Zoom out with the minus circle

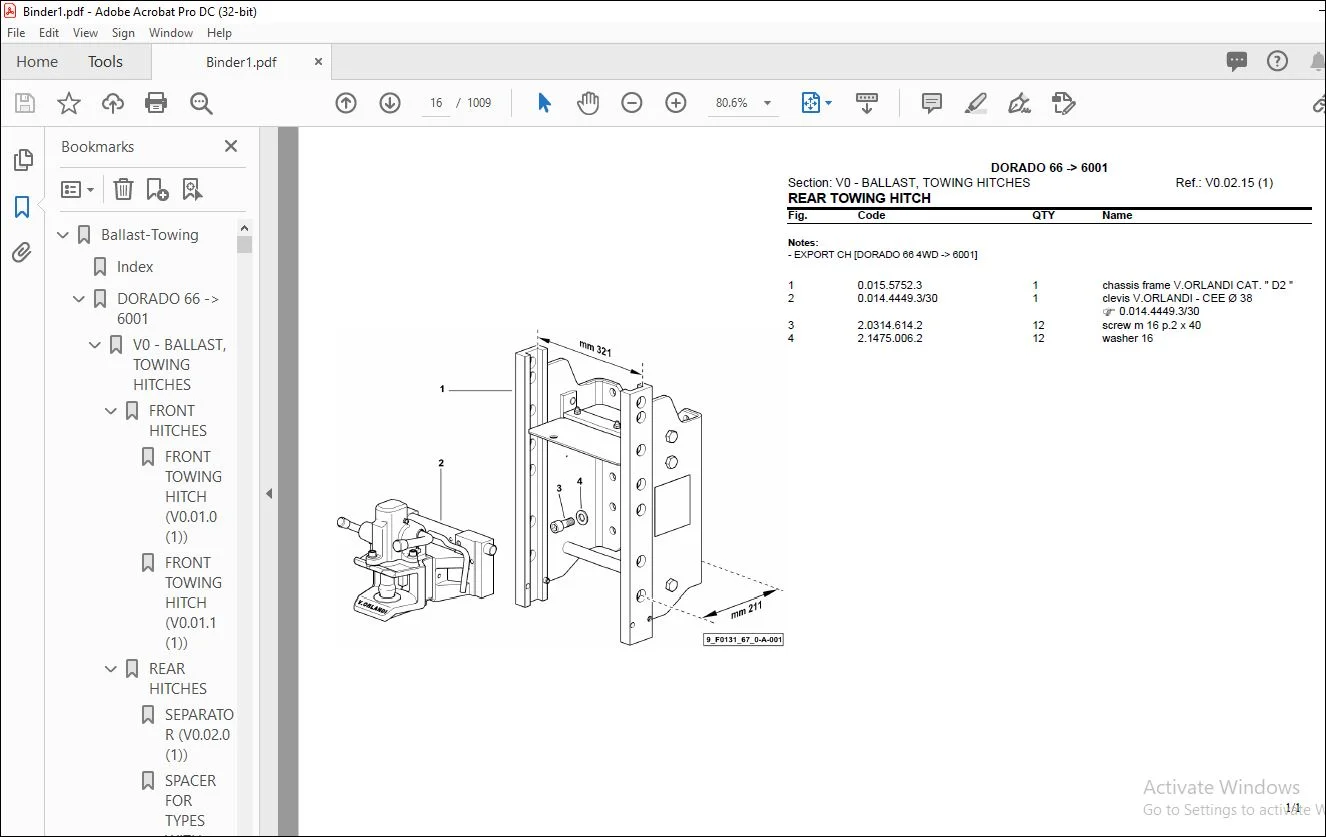(x=632, y=103)
